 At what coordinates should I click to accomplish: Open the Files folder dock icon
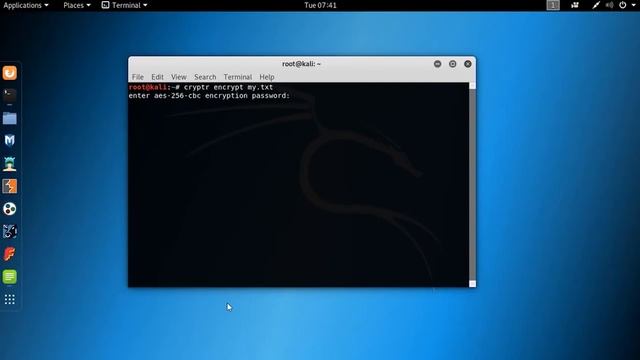9,118
